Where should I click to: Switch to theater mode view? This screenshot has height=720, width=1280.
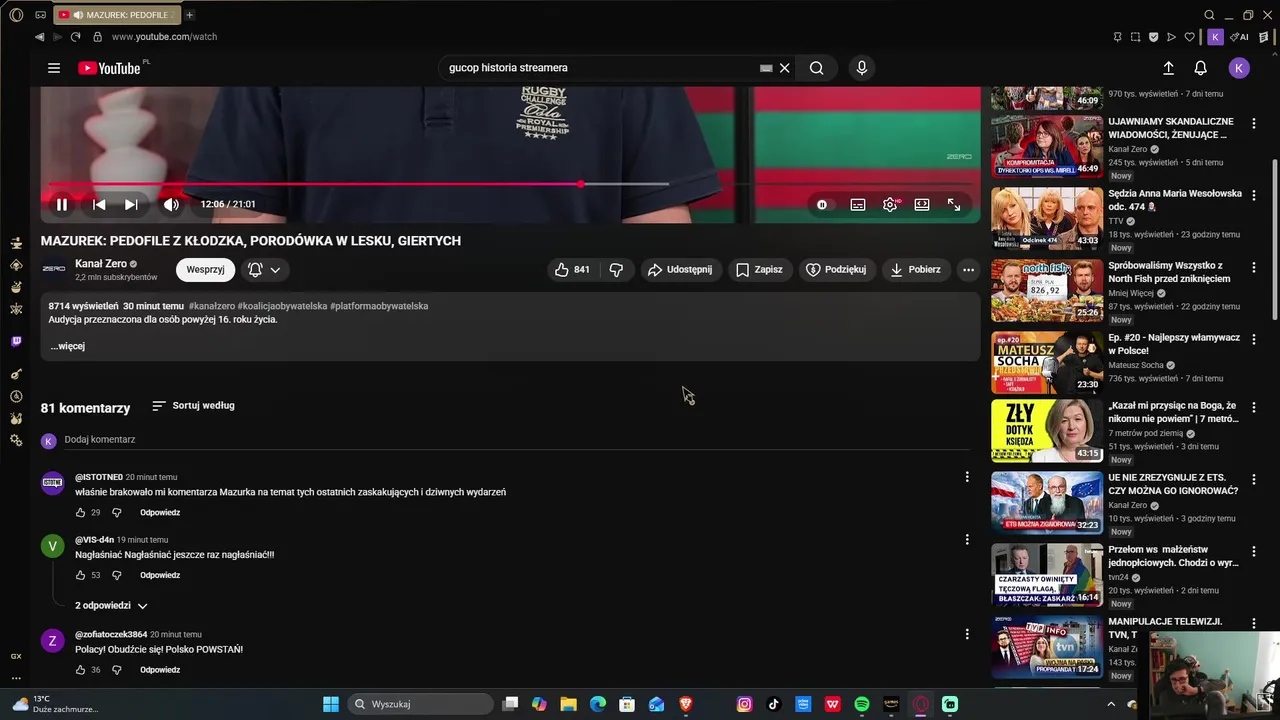tap(922, 204)
